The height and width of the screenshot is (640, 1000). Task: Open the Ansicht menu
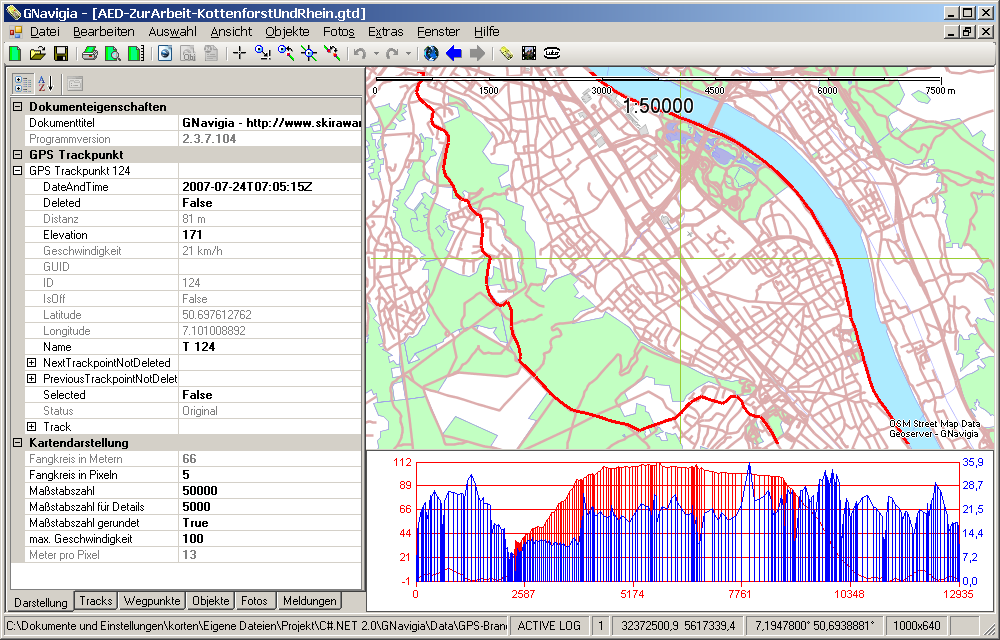click(x=232, y=31)
